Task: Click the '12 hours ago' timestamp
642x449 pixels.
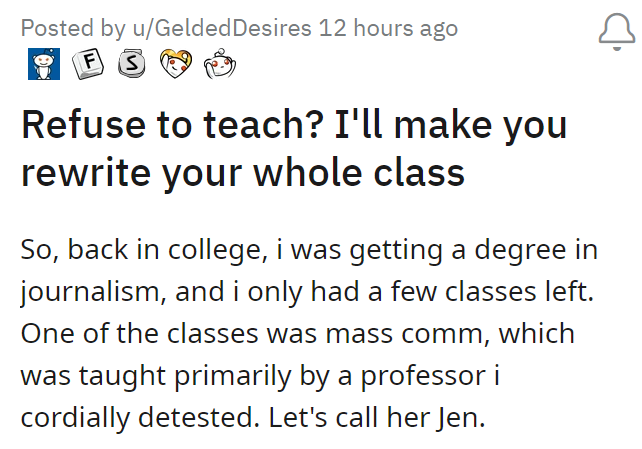Action: tap(388, 27)
